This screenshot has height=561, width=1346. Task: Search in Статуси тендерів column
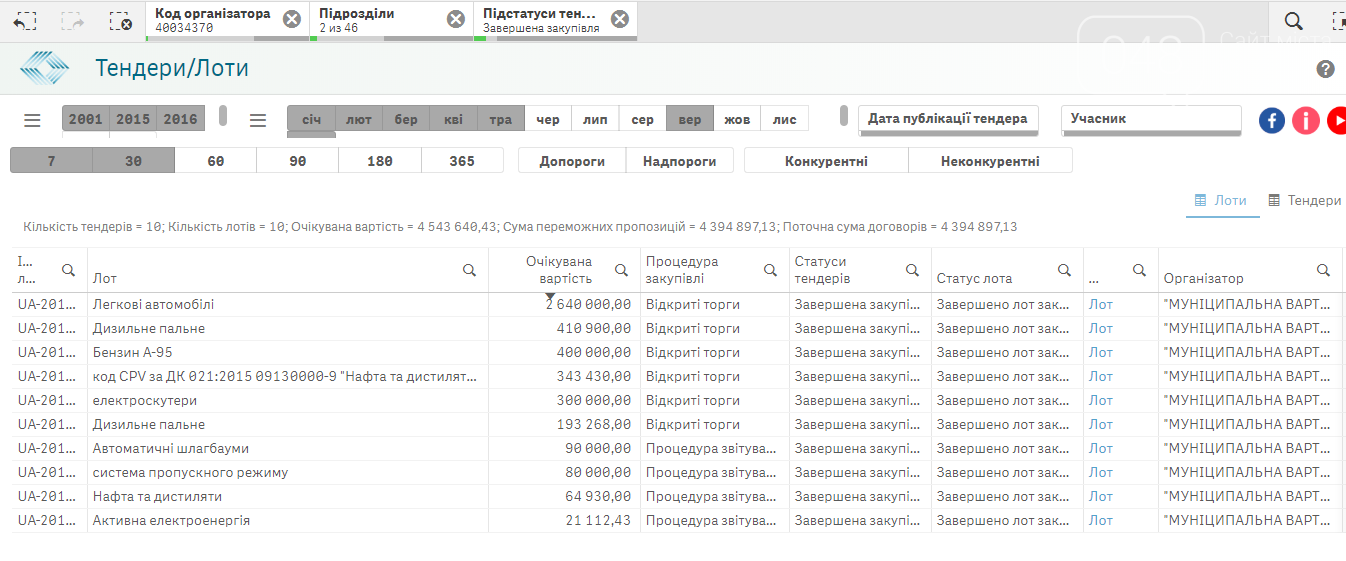pyautogui.click(x=912, y=270)
